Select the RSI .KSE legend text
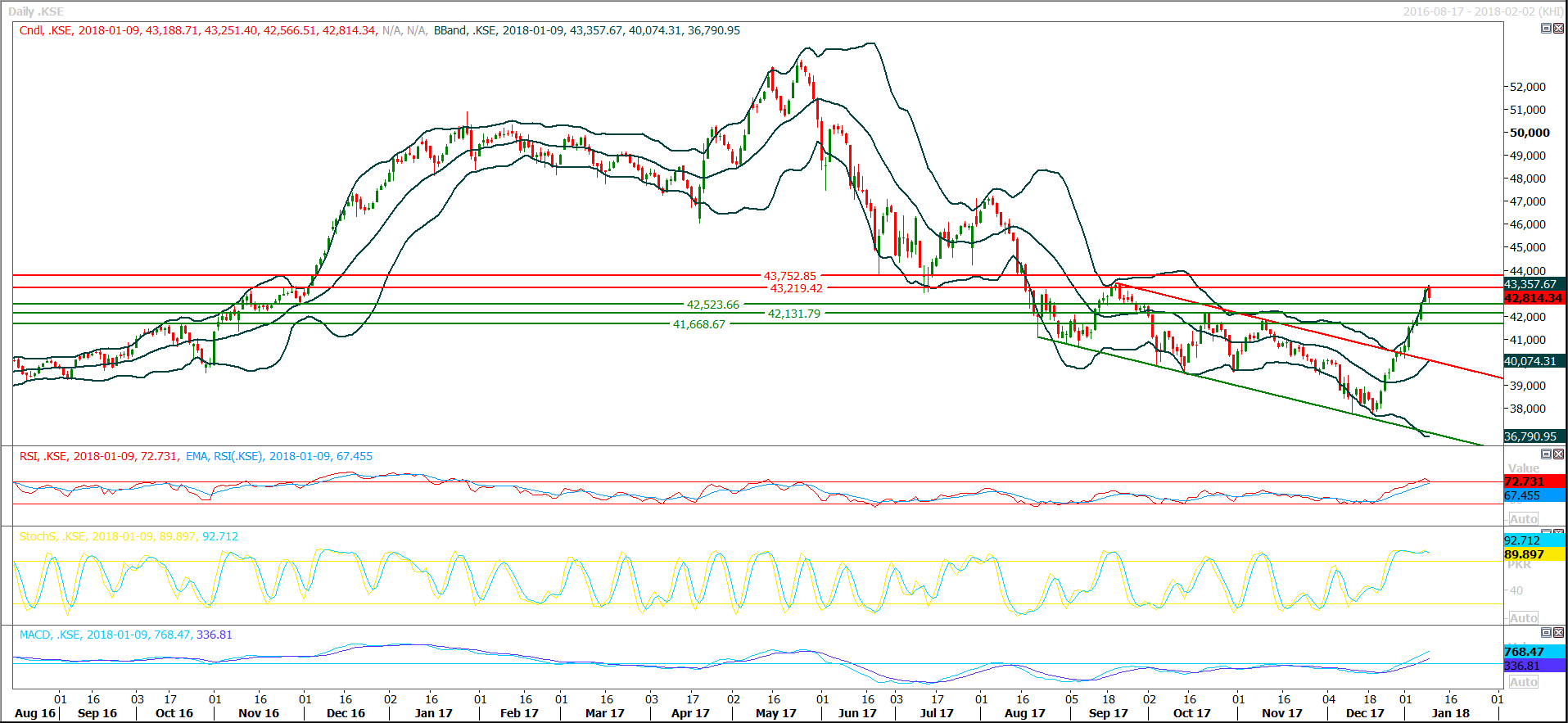 point(43,456)
